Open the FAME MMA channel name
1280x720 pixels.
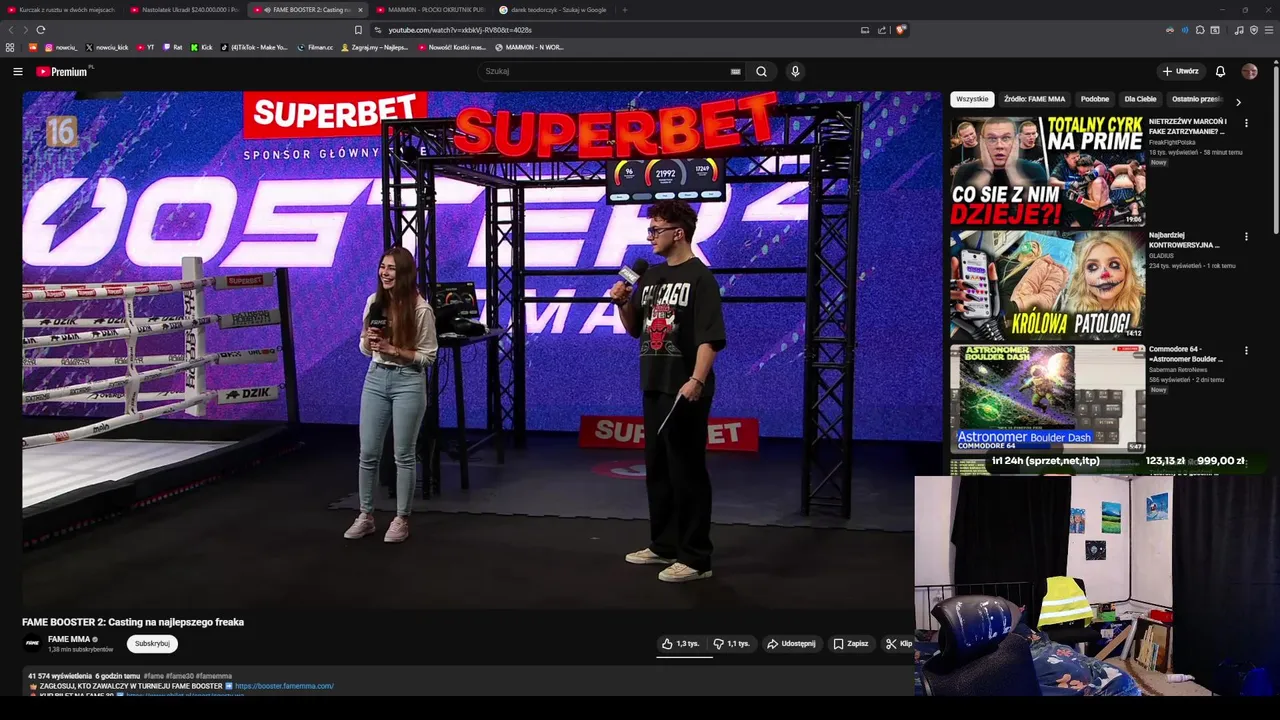click(x=69, y=639)
